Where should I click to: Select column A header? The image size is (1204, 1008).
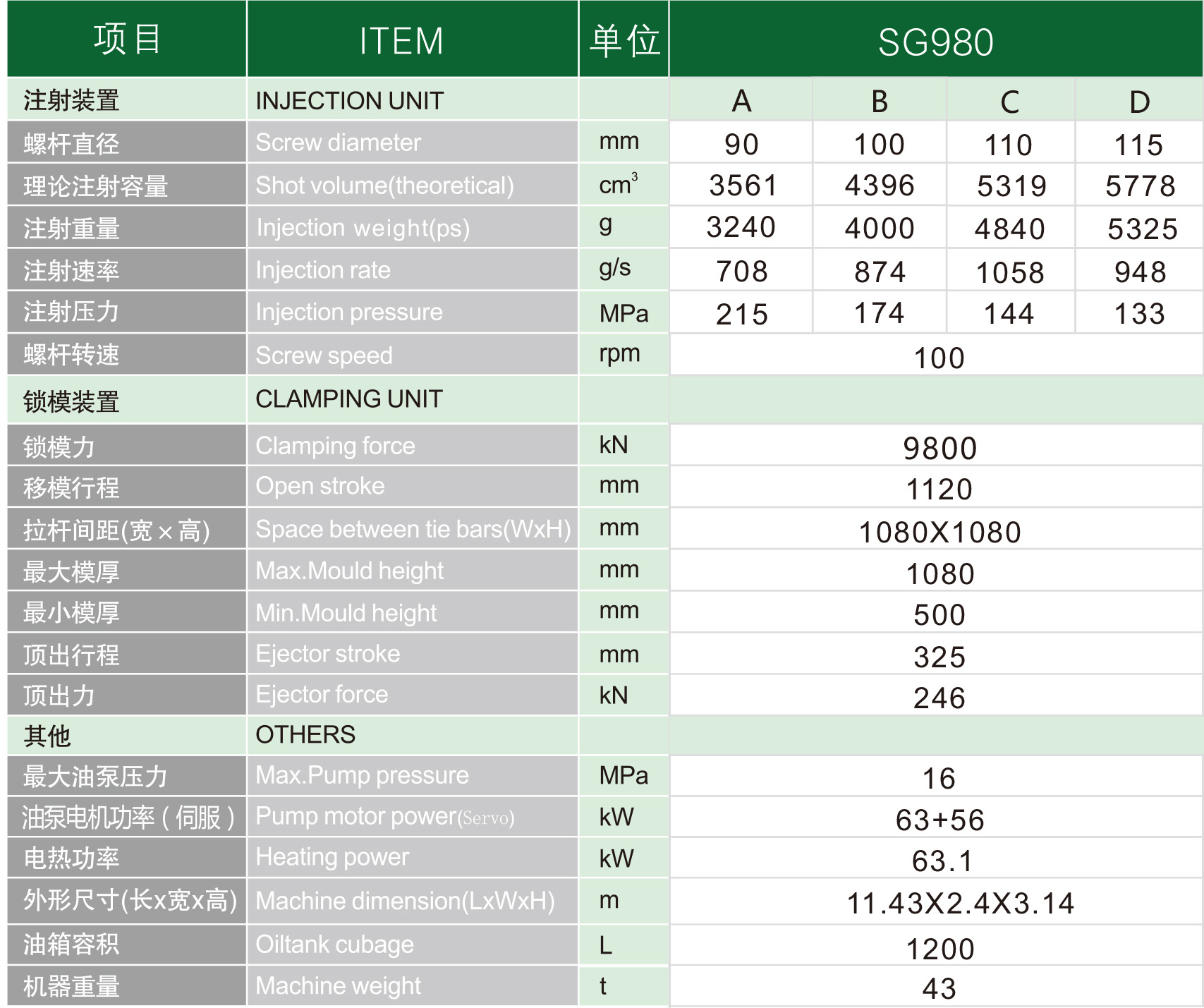pos(741,100)
